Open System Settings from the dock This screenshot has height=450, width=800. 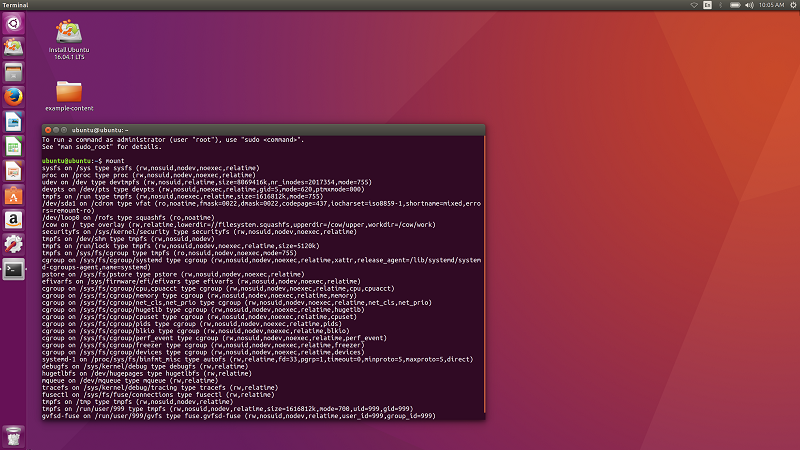pyautogui.click(x=13, y=244)
